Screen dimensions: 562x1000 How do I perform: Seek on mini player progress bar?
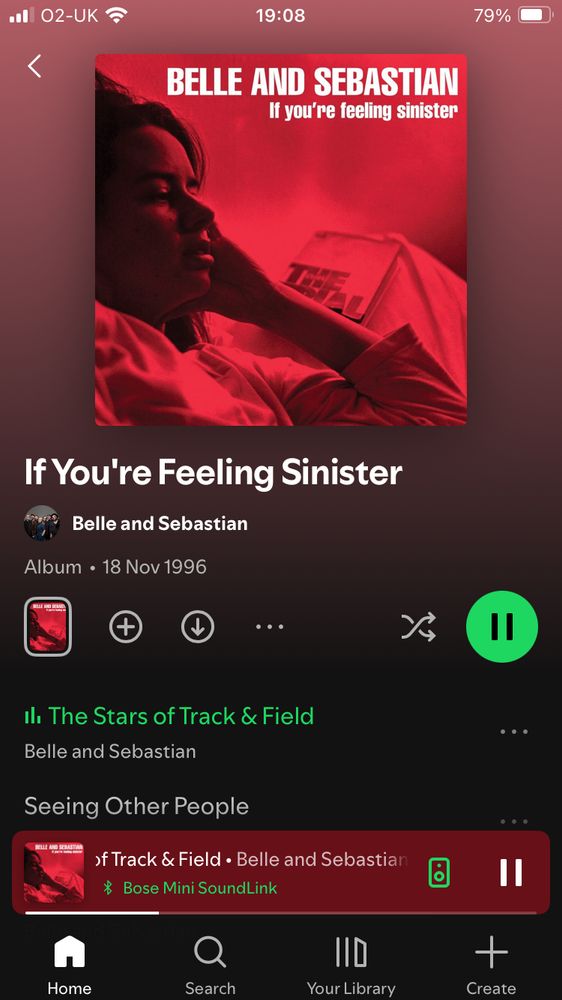pos(281,913)
